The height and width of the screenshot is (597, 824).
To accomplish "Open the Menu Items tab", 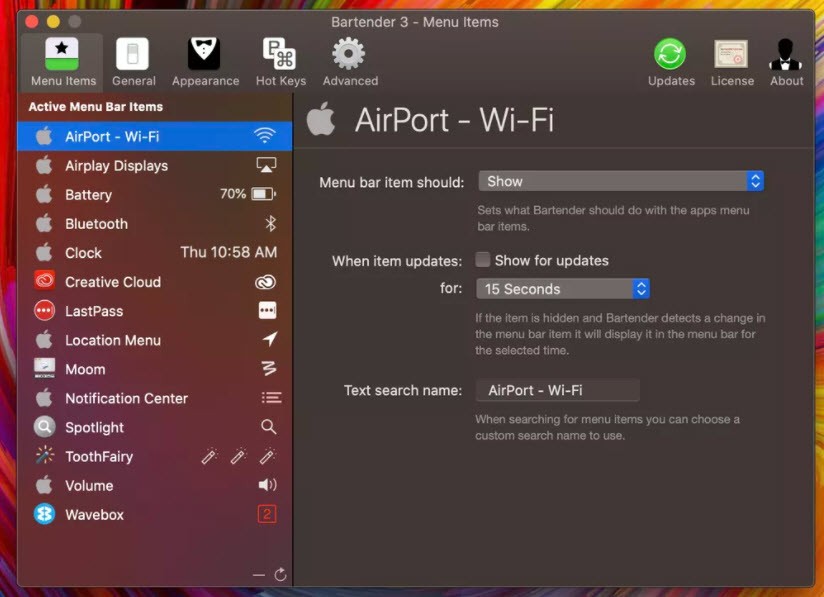I will pyautogui.click(x=63, y=62).
